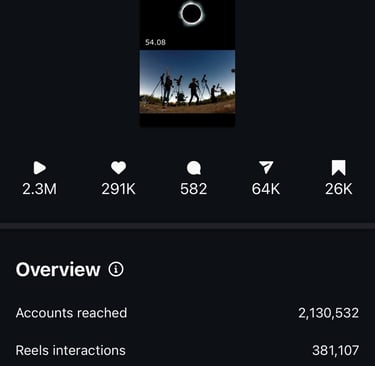
Task: Click the eclipse ring in thumbnail
Action: [x=191, y=13]
